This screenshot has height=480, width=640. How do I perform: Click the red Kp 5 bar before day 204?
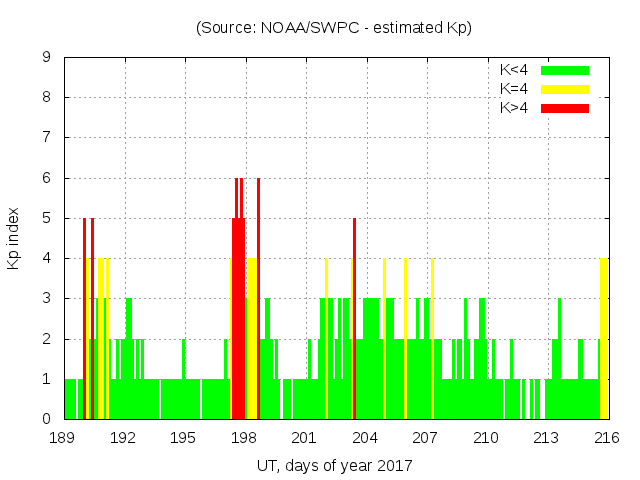point(354,320)
